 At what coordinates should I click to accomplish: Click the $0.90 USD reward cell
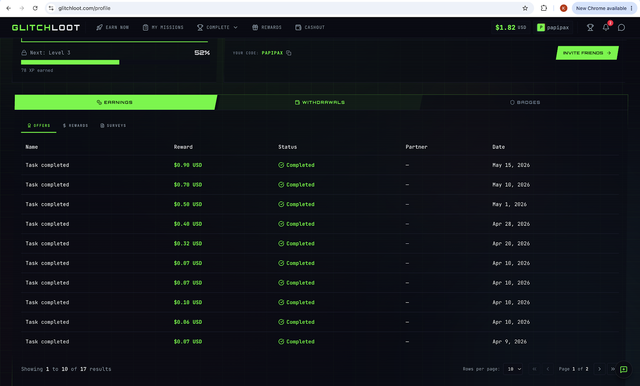click(188, 165)
